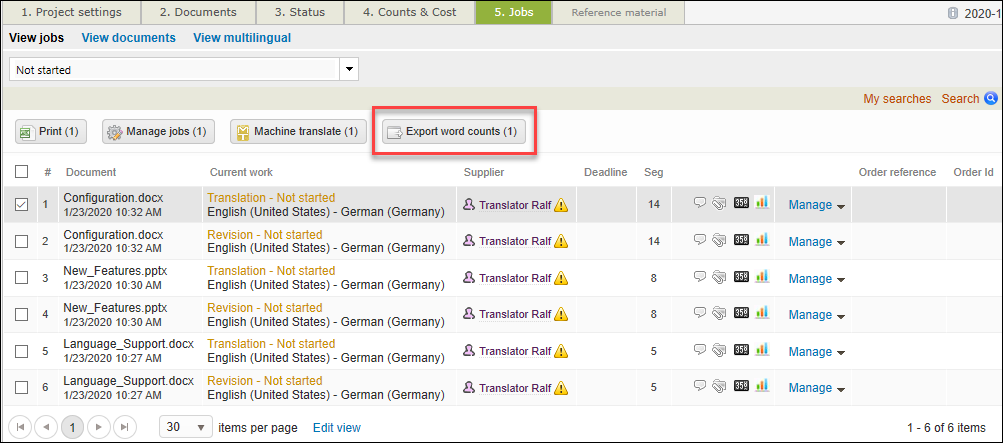Open the word count counter icon for job 3
This screenshot has width=1003, height=443.
(741, 277)
